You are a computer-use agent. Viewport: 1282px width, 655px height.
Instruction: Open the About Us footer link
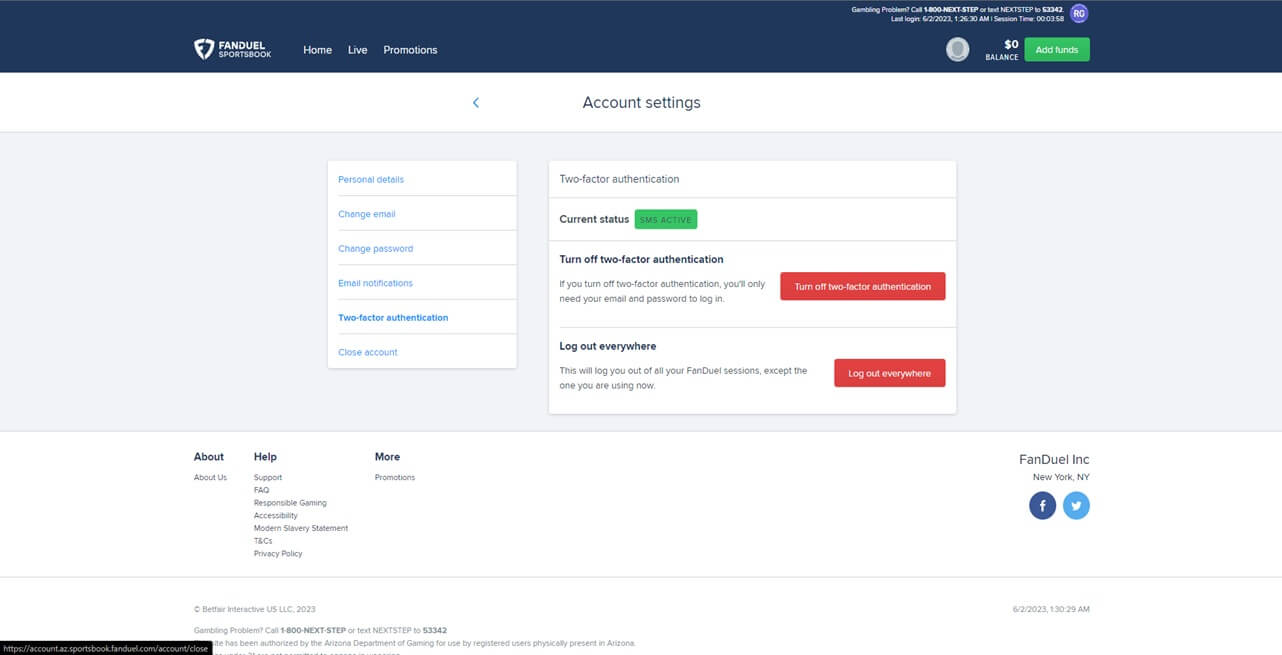tap(210, 477)
